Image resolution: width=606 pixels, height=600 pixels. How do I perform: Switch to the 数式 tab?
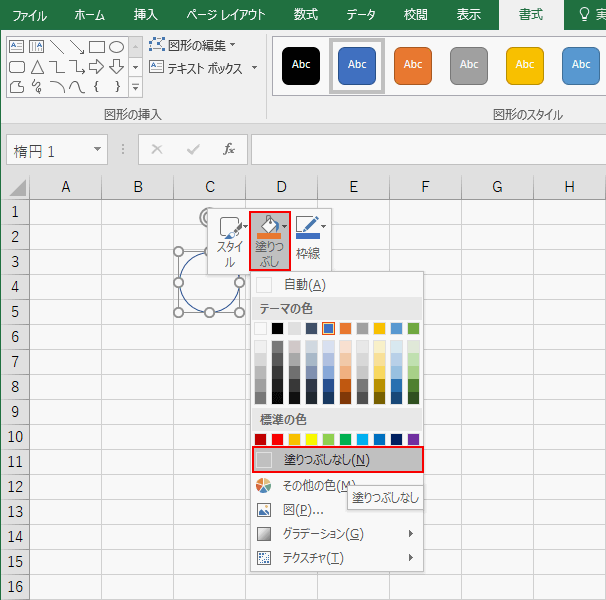click(305, 15)
